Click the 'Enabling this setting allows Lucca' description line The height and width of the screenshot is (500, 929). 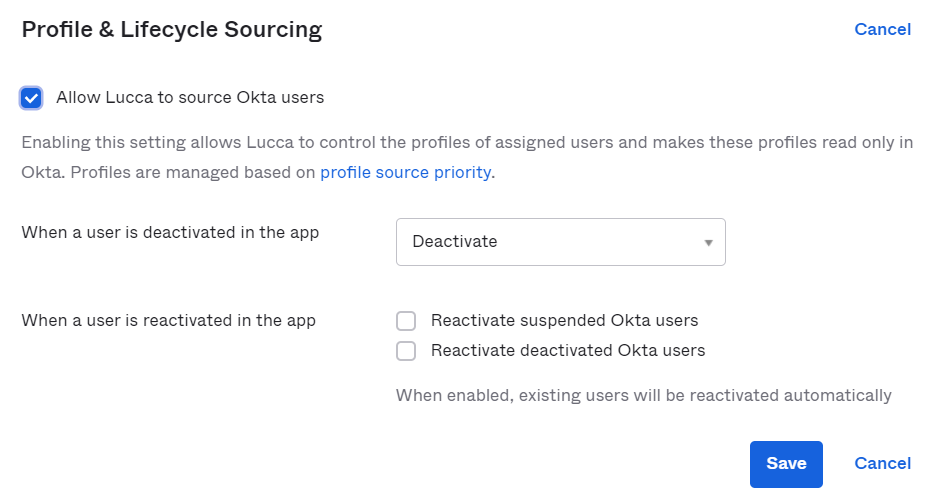tap(467, 143)
